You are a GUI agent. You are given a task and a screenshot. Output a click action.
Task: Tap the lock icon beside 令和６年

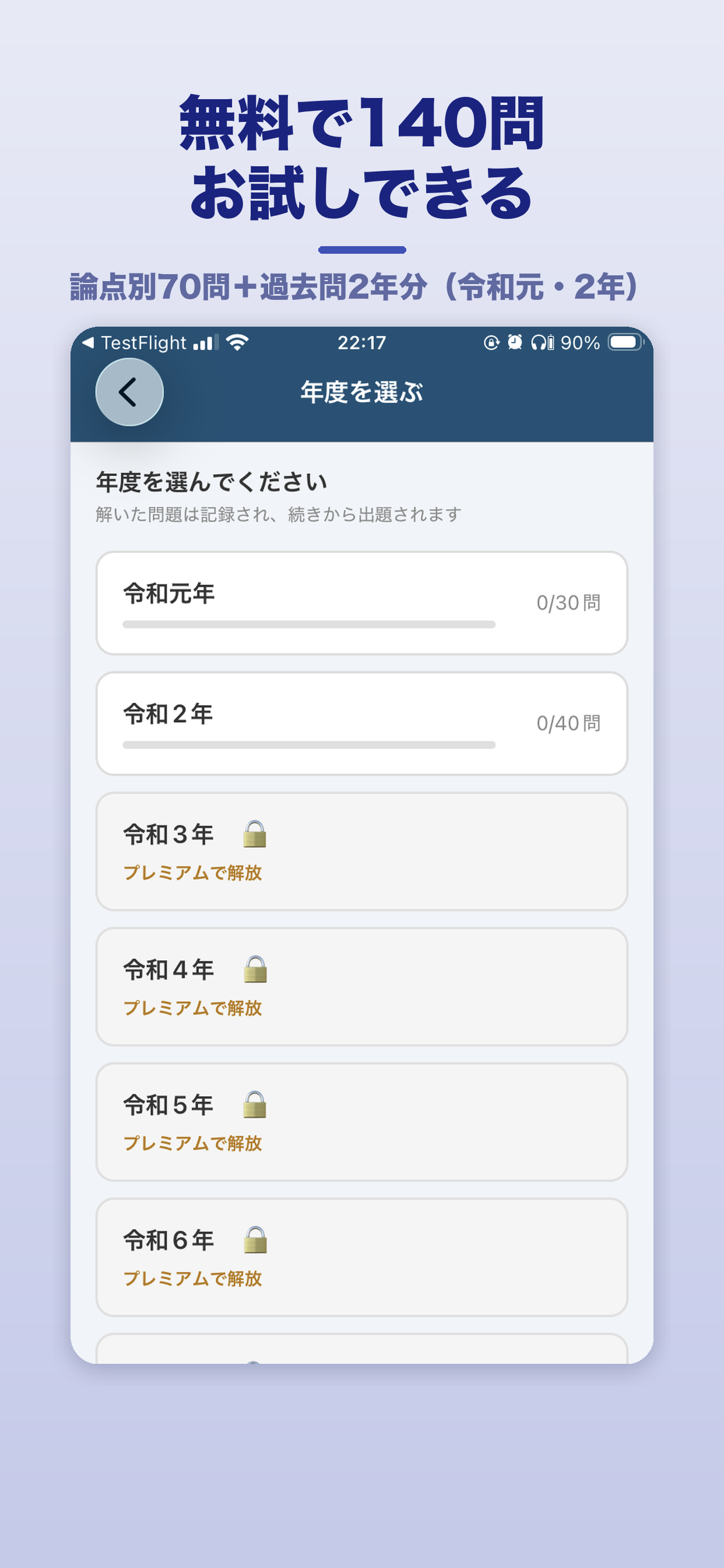click(255, 1240)
